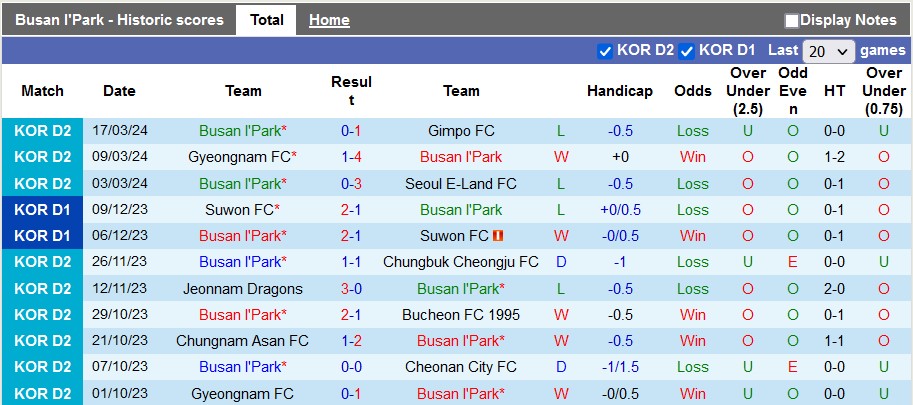Open Bucheon FC 1995 team link
This screenshot has height=405, width=913.
pyautogui.click(x=461, y=315)
